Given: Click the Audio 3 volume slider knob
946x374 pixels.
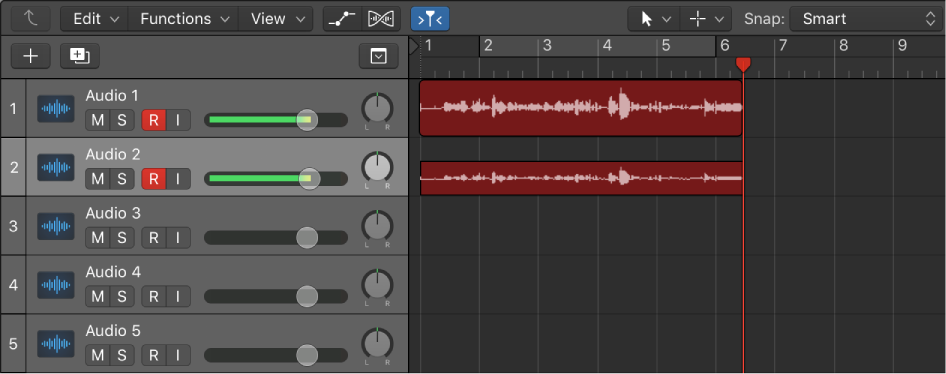Looking at the screenshot, I should click(307, 238).
